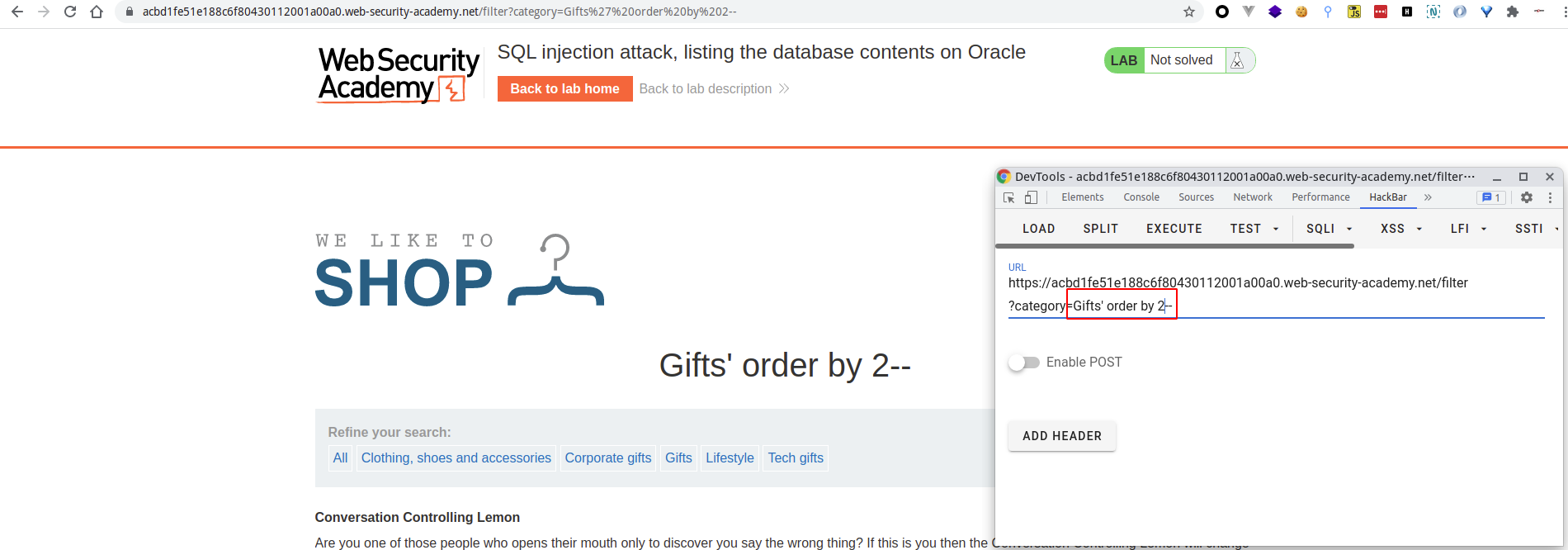Click the yellow JS toggle extension icon

tap(1354, 12)
